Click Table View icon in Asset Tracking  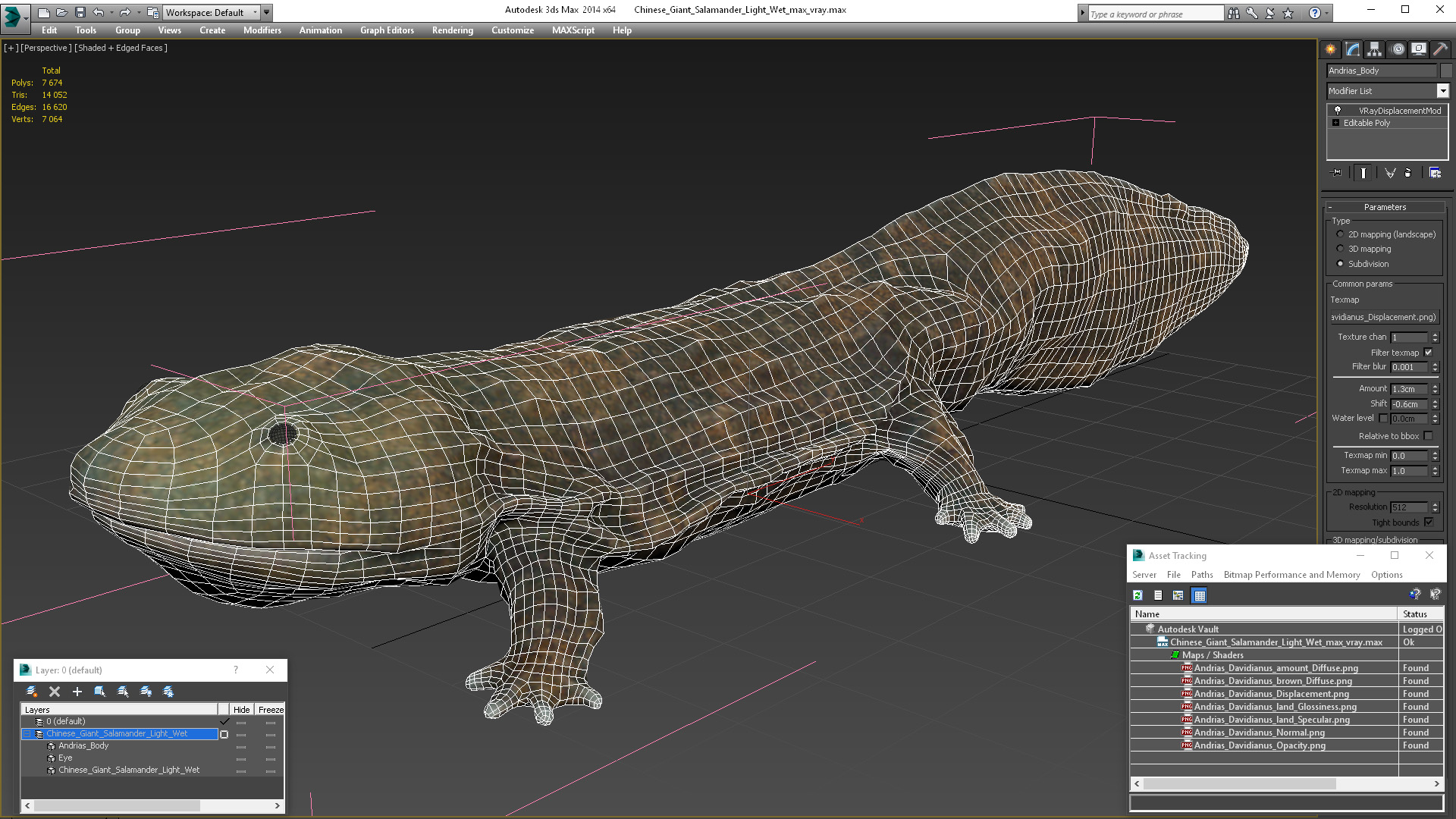point(1199,595)
